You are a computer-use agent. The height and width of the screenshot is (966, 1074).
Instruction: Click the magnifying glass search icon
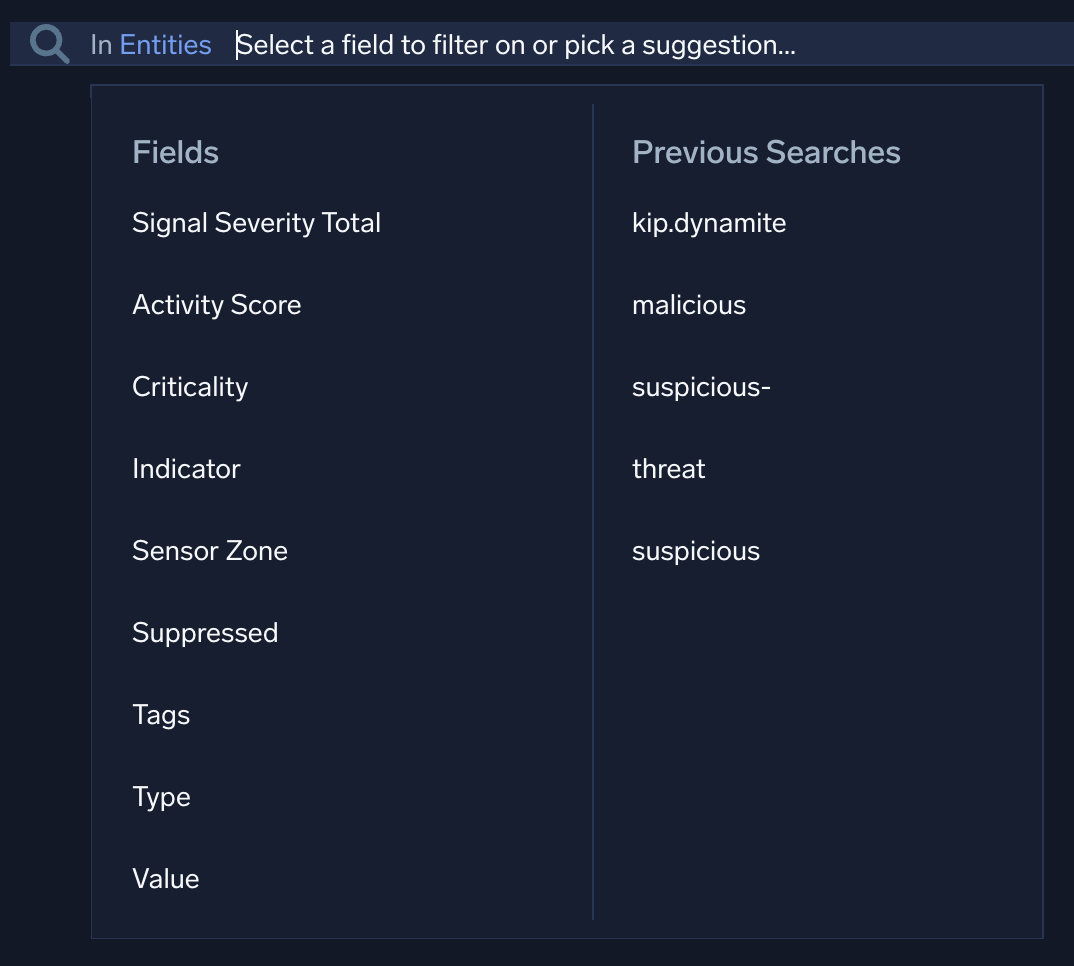pos(46,44)
